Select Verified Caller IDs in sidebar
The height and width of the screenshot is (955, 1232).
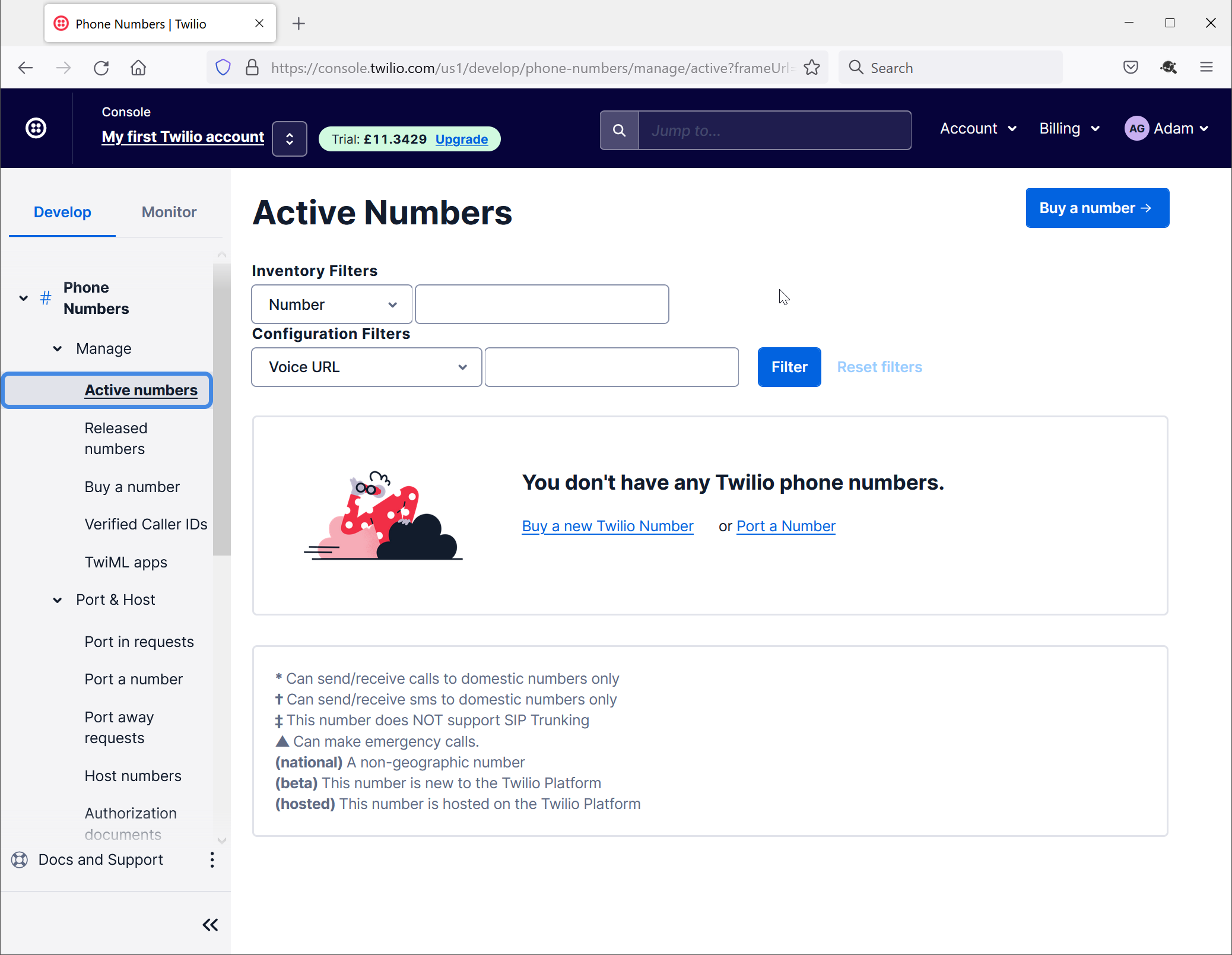(x=146, y=525)
